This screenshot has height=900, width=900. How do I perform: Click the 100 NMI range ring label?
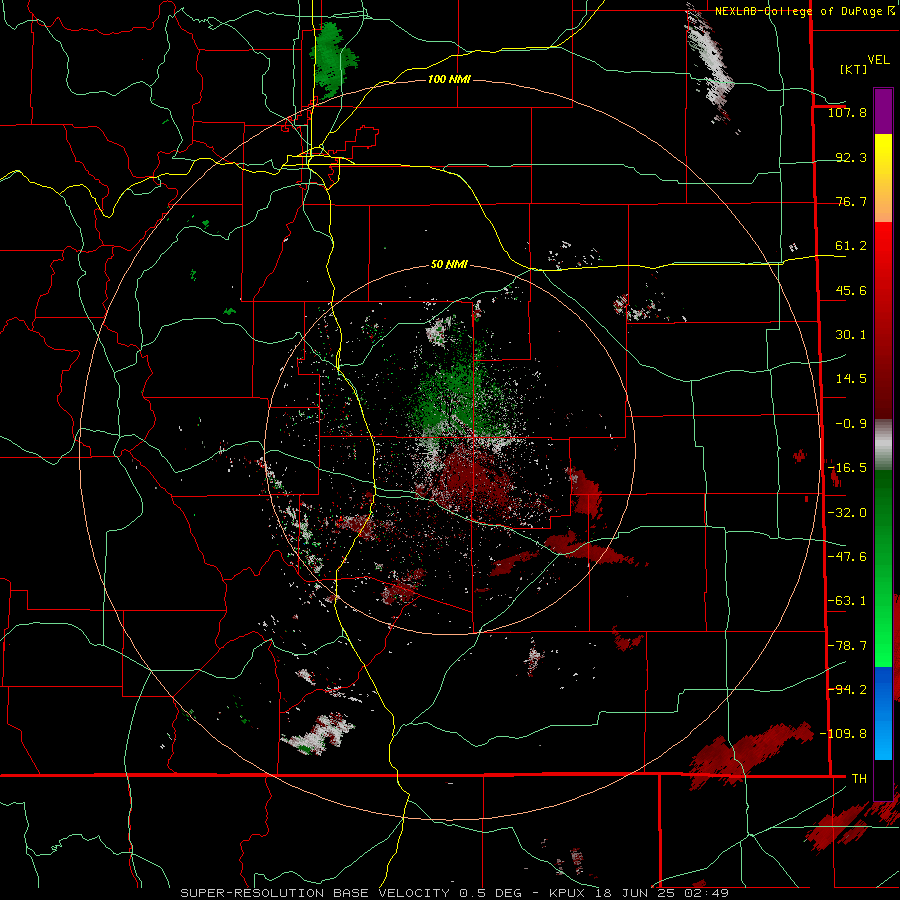coord(449,79)
